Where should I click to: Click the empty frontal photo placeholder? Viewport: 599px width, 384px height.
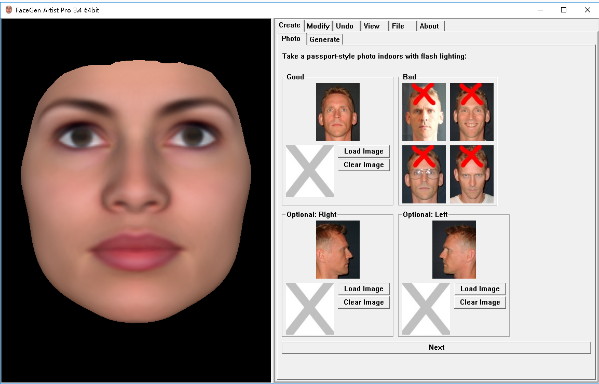click(310, 171)
